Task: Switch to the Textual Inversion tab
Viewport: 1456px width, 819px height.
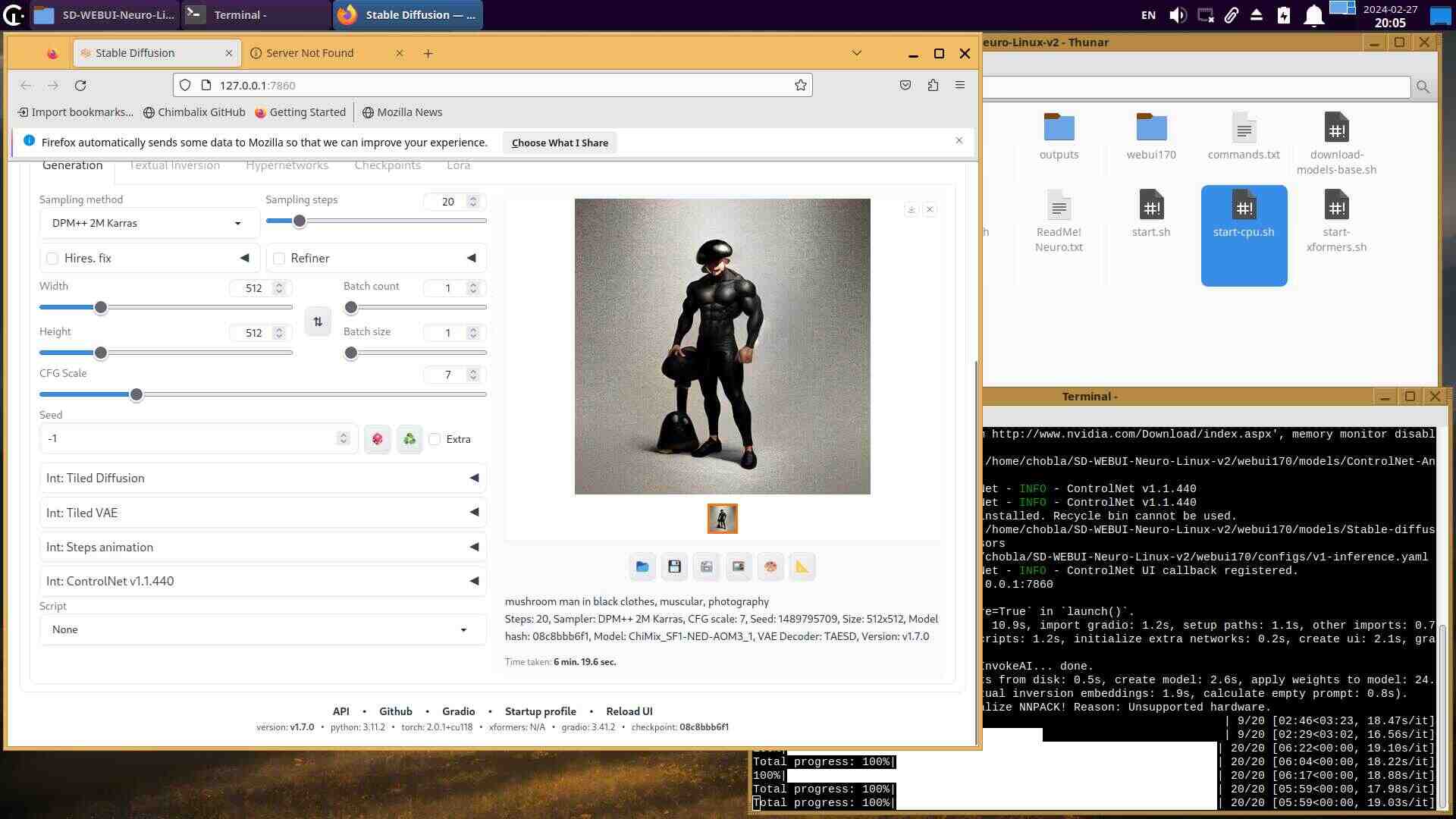Action: (x=174, y=165)
